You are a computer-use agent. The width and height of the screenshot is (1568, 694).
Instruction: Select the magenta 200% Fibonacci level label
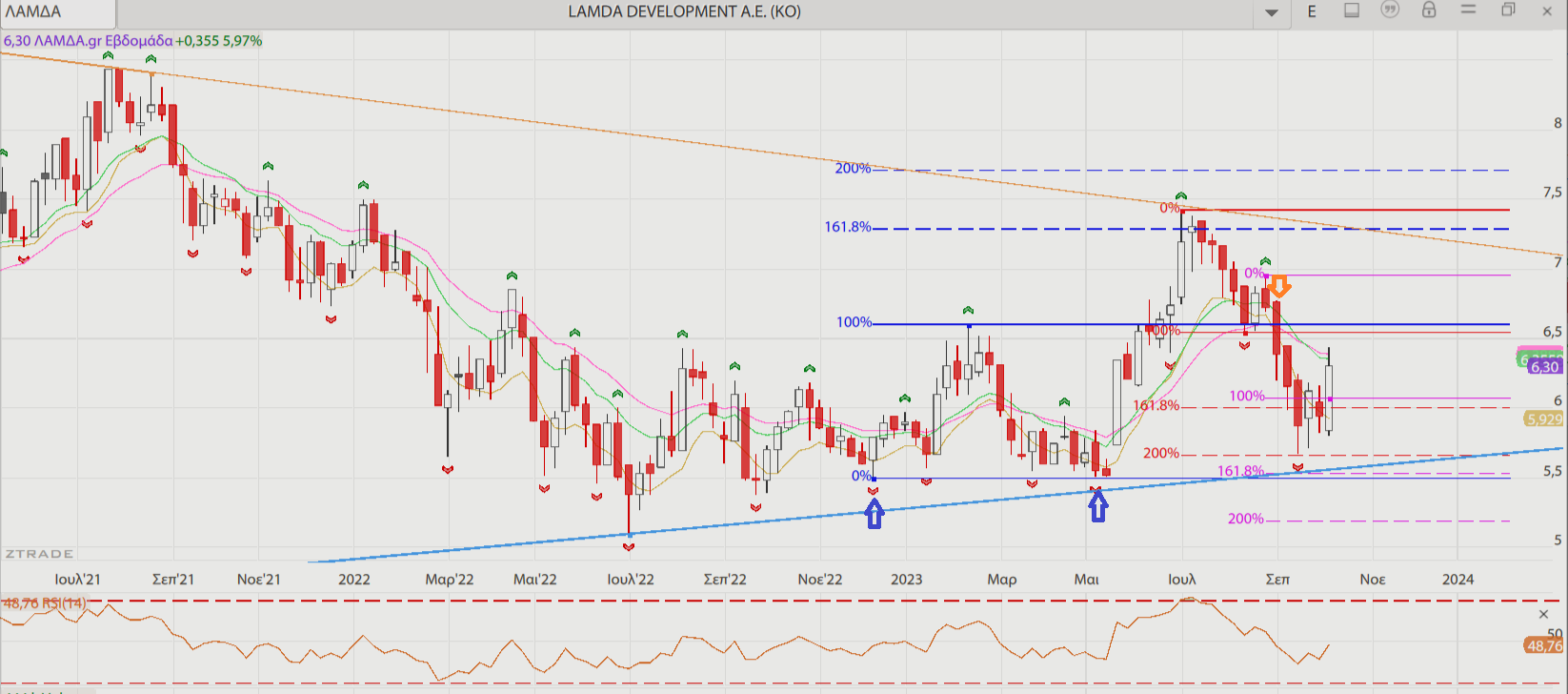(1246, 519)
